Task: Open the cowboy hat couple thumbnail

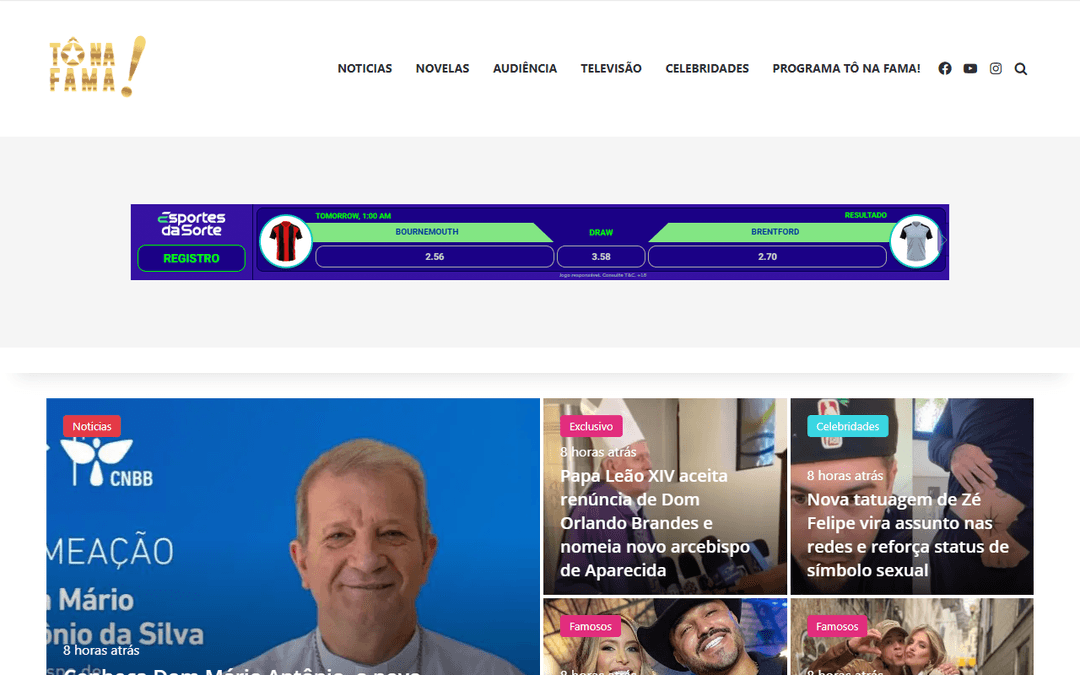Action: [x=665, y=636]
